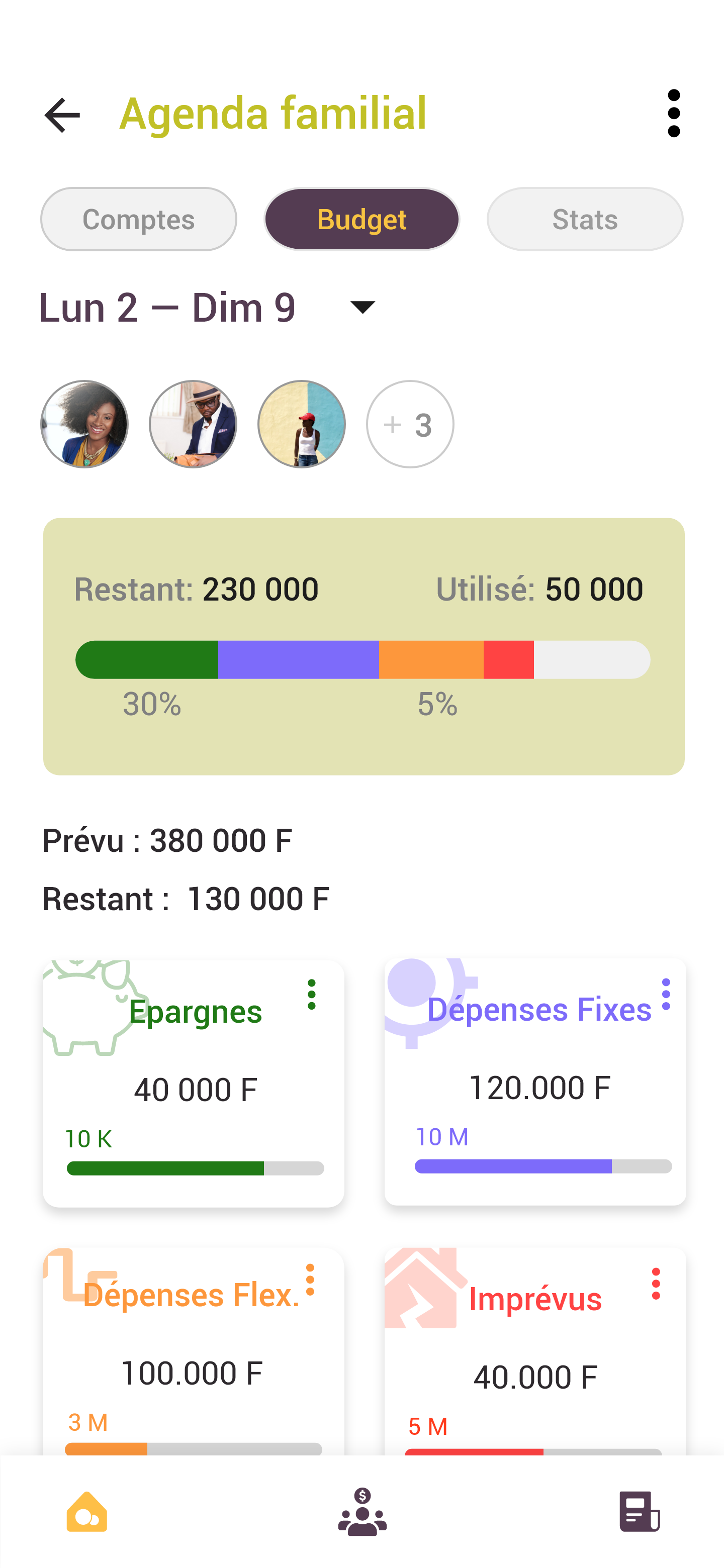The height and width of the screenshot is (1568, 724).
Task: Open the top-right overflow menu
Action: (673, 113)
